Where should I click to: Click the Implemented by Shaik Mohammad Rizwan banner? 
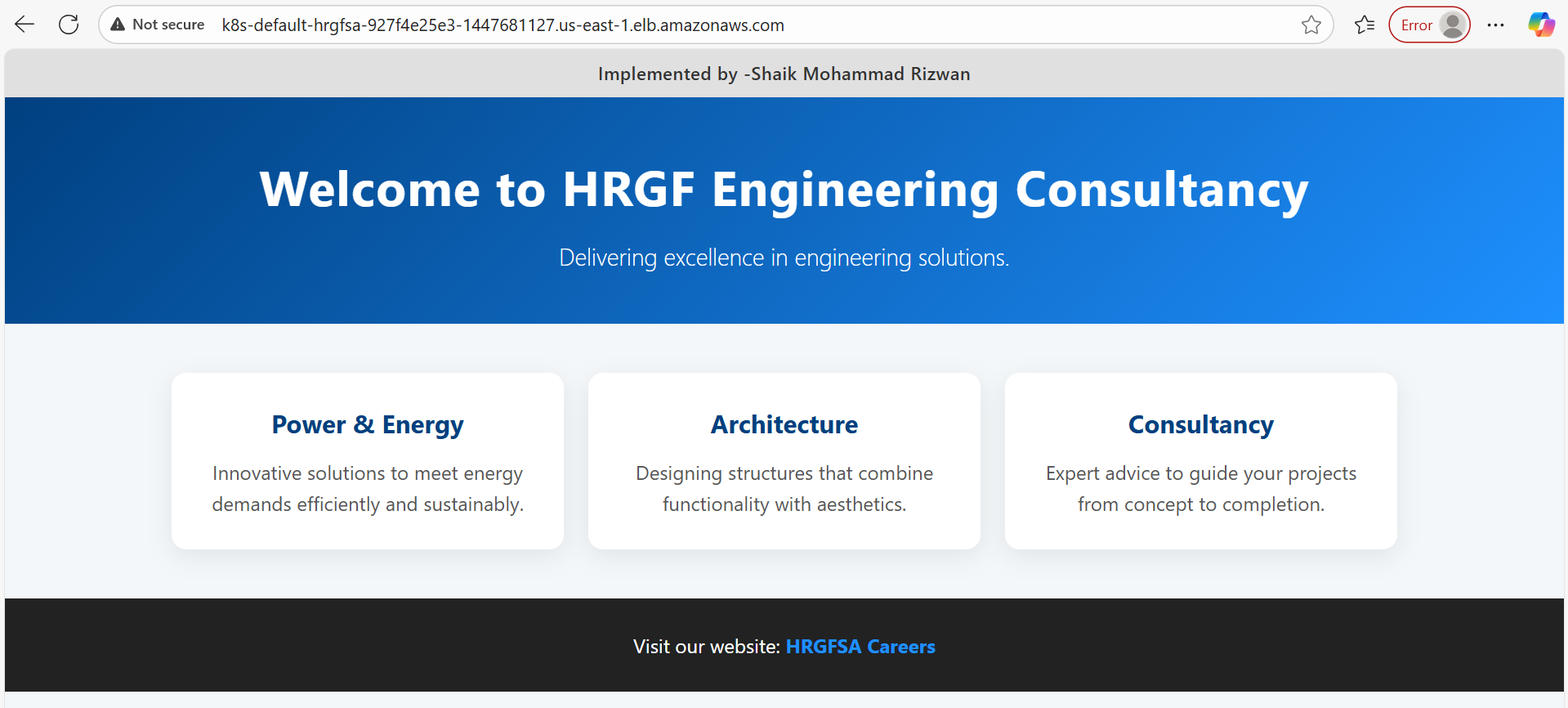coord(784,74)
